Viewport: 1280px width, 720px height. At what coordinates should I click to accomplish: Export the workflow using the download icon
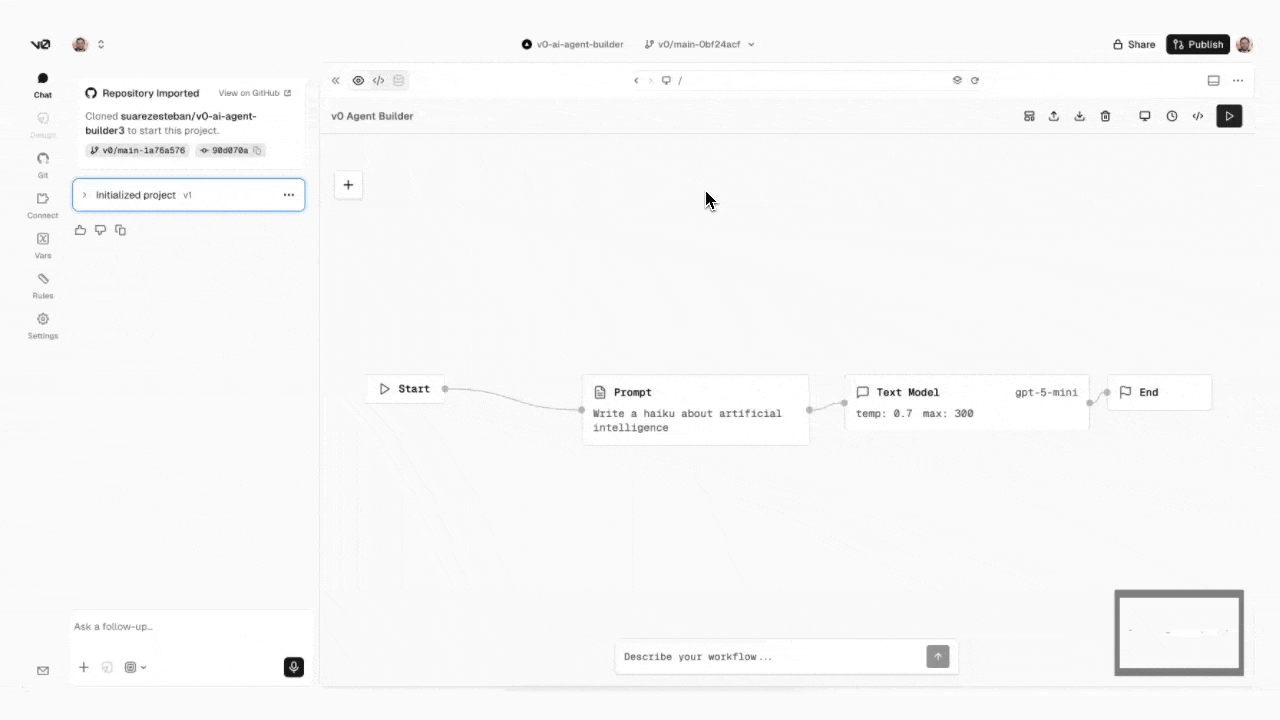(1079, 116)
